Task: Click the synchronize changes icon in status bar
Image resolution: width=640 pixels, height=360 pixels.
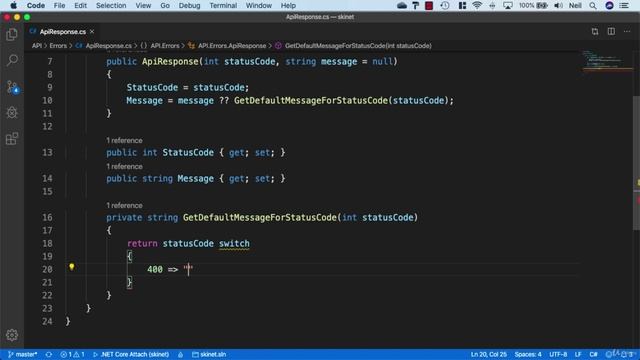Action: (49, 354)
